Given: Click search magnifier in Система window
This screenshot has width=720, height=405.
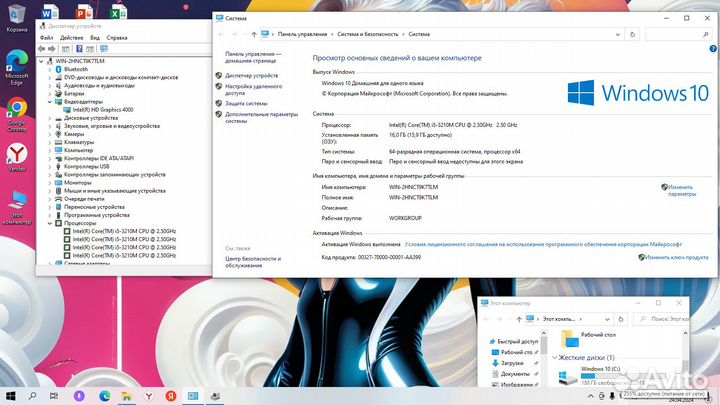Looking at the screenshot, I should click(x=706, y=34).
